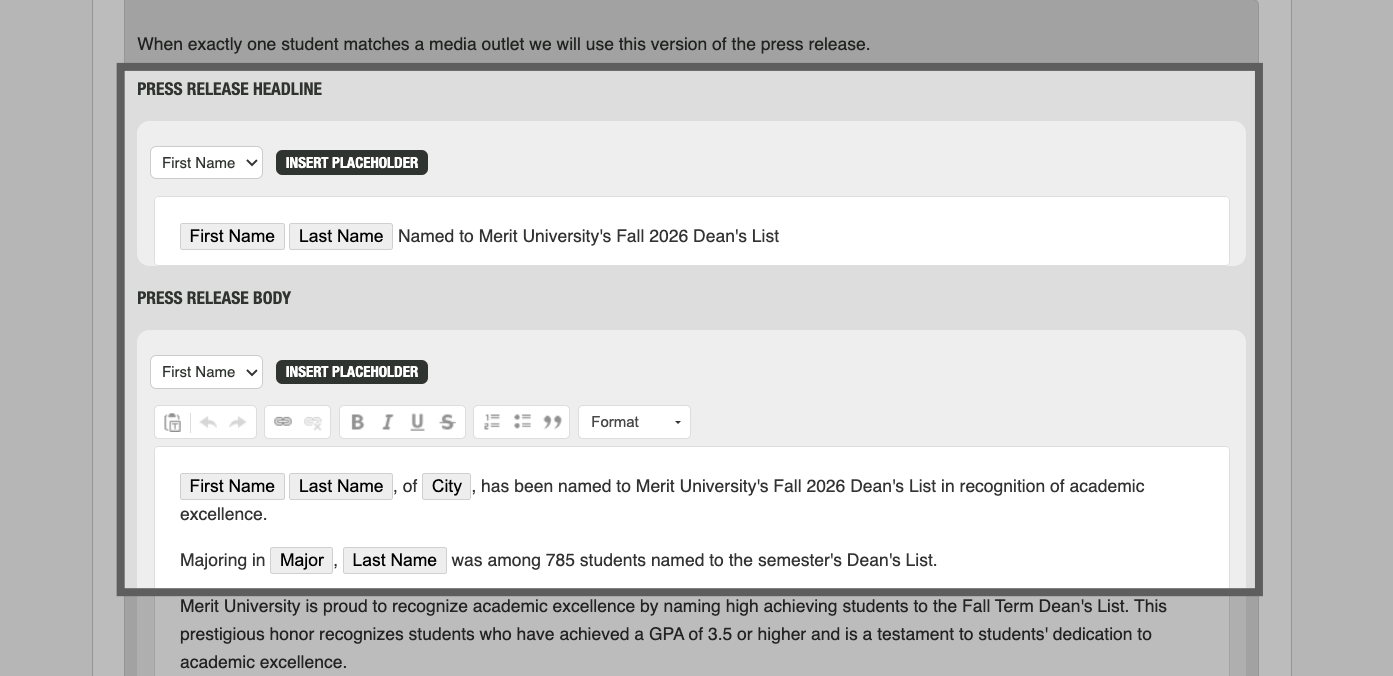The height and width of the screenshot is (676, 1393).
Task: Open the body placeholder dropdown showing First Name
Action: pyautogui.click(x=206, y=371)
